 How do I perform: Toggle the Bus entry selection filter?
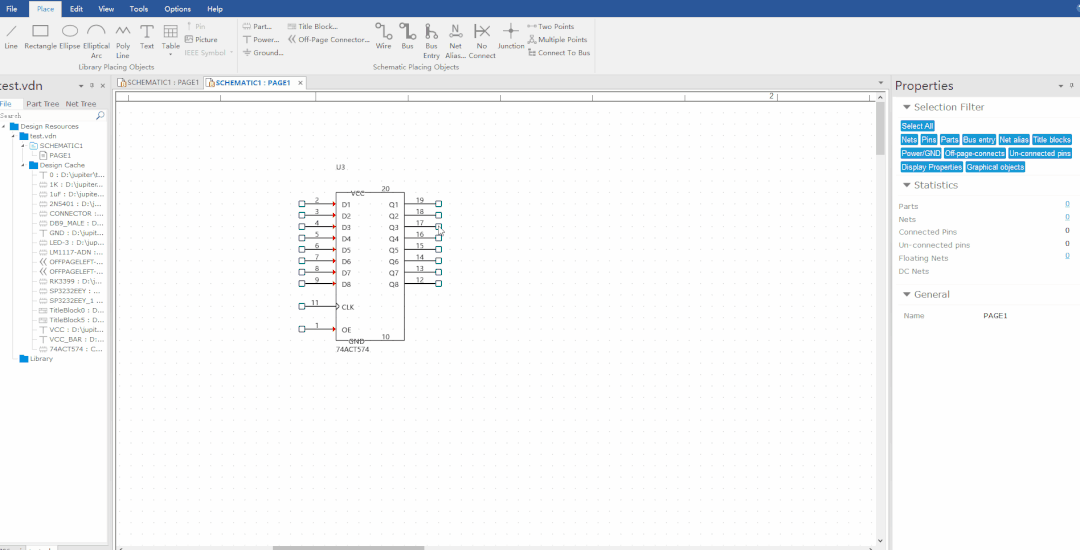click(x=979, y=140)
